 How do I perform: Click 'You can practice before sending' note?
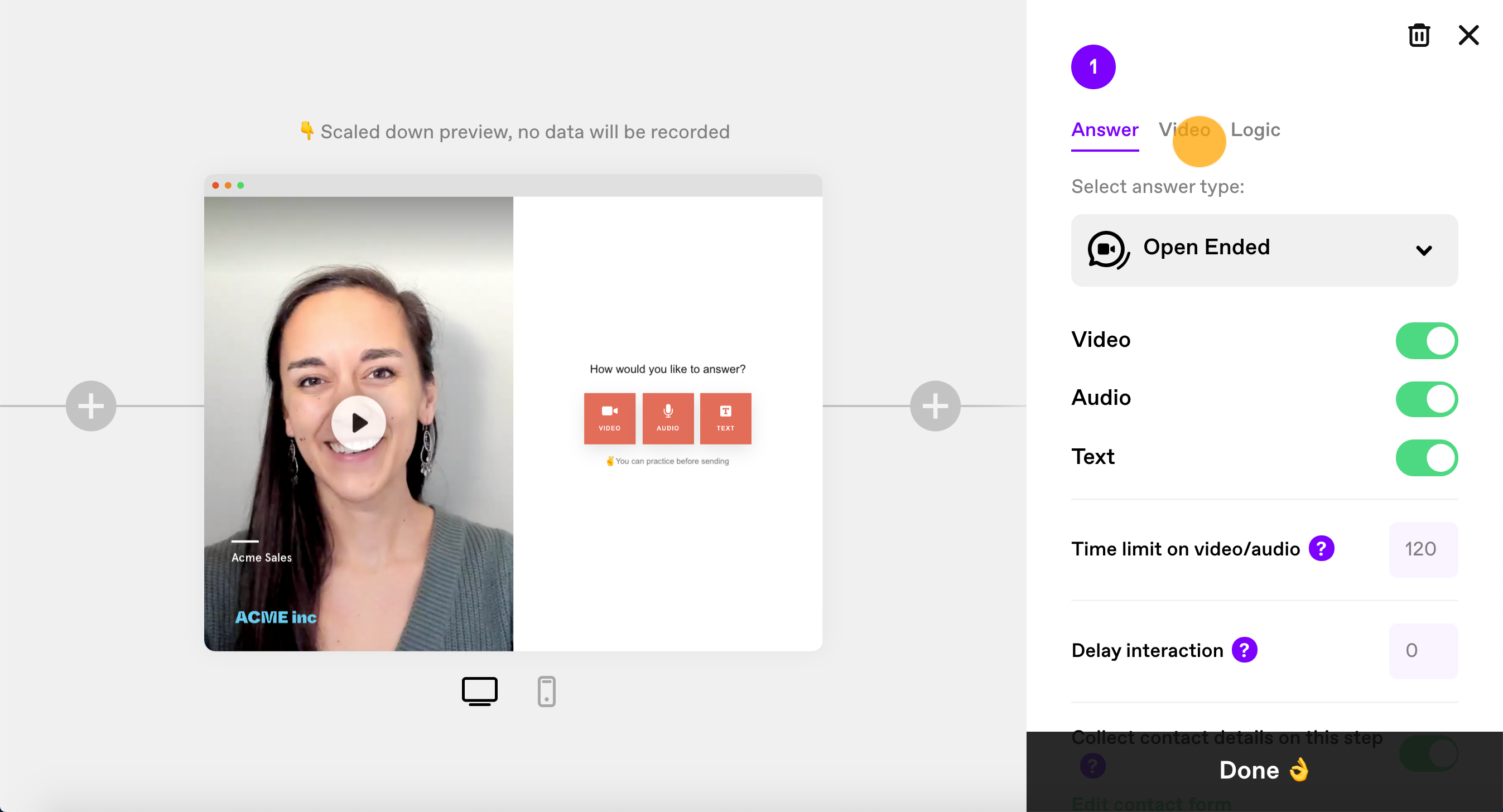(x=667, y=461)
